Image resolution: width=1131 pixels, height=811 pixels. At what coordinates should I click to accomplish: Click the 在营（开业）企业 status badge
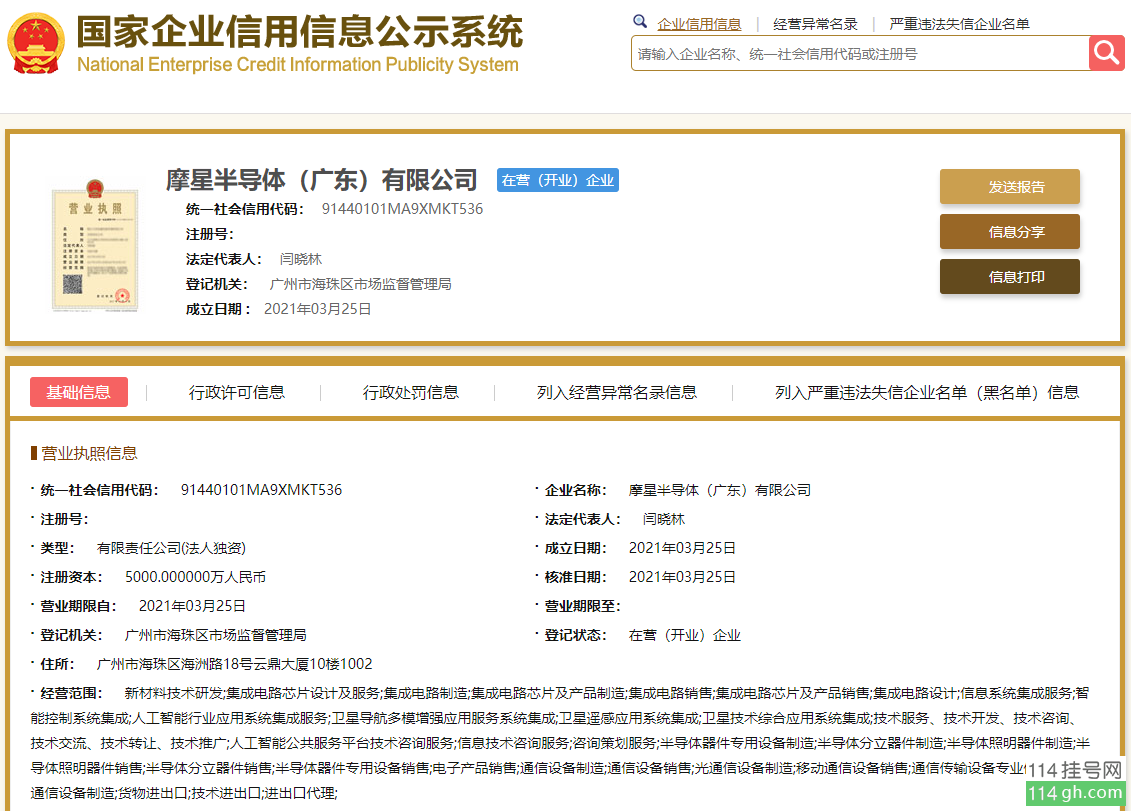pyautogui.click(x=558, y=180)
